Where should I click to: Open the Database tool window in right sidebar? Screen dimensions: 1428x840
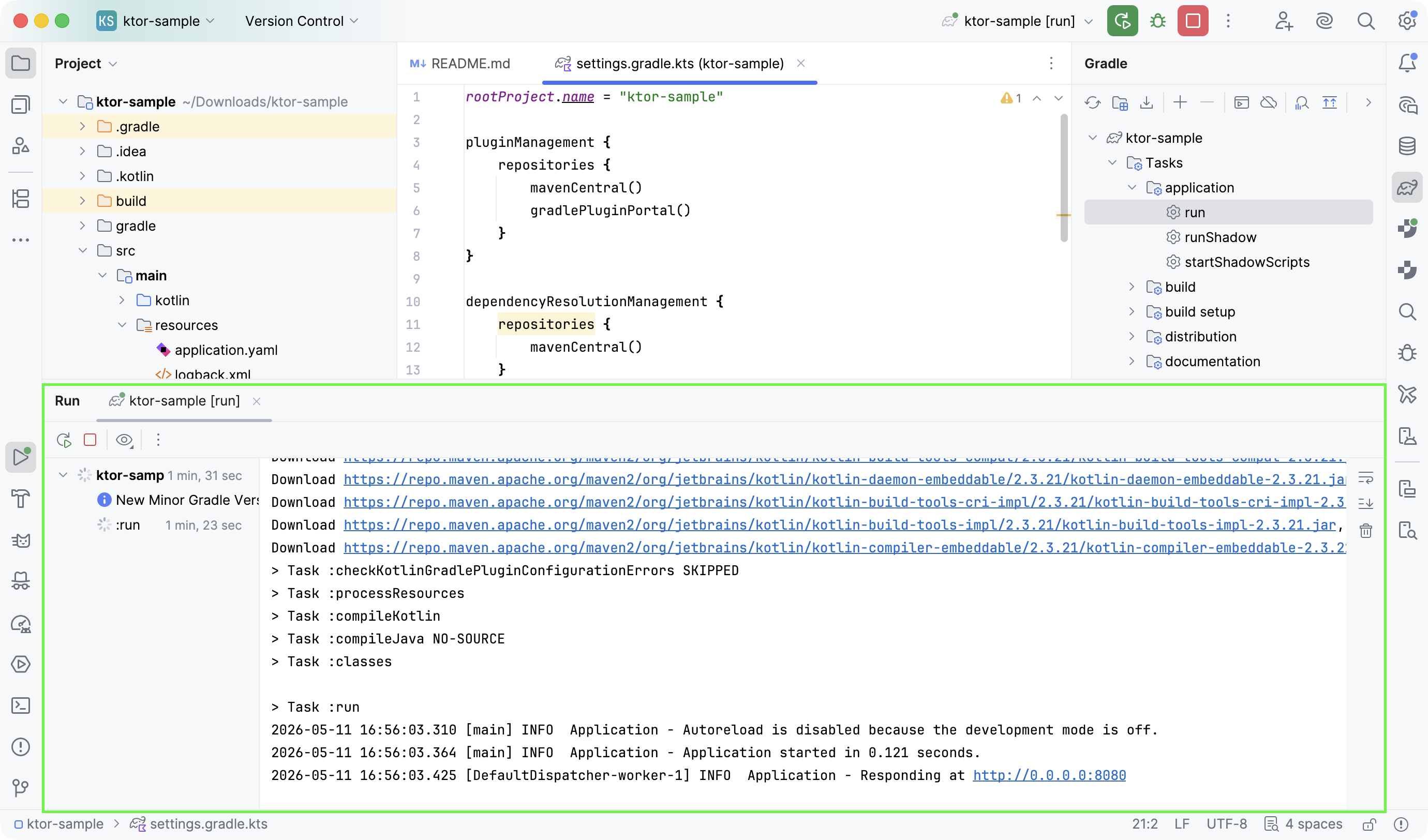pyautogui.click(x=1407, y=145)
